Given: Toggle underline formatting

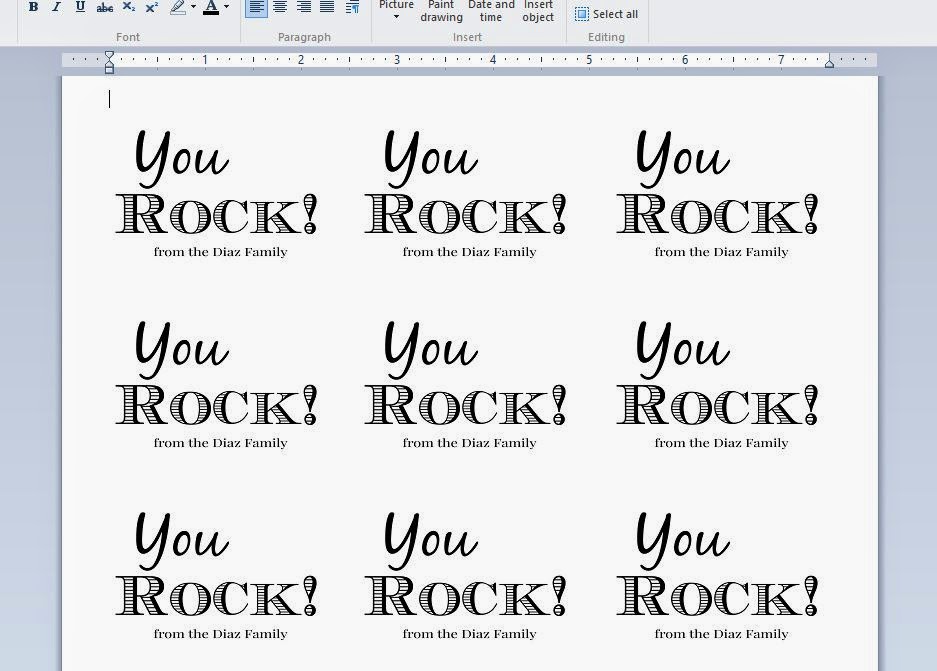Looking at the screenshot, I should point(80,7).
